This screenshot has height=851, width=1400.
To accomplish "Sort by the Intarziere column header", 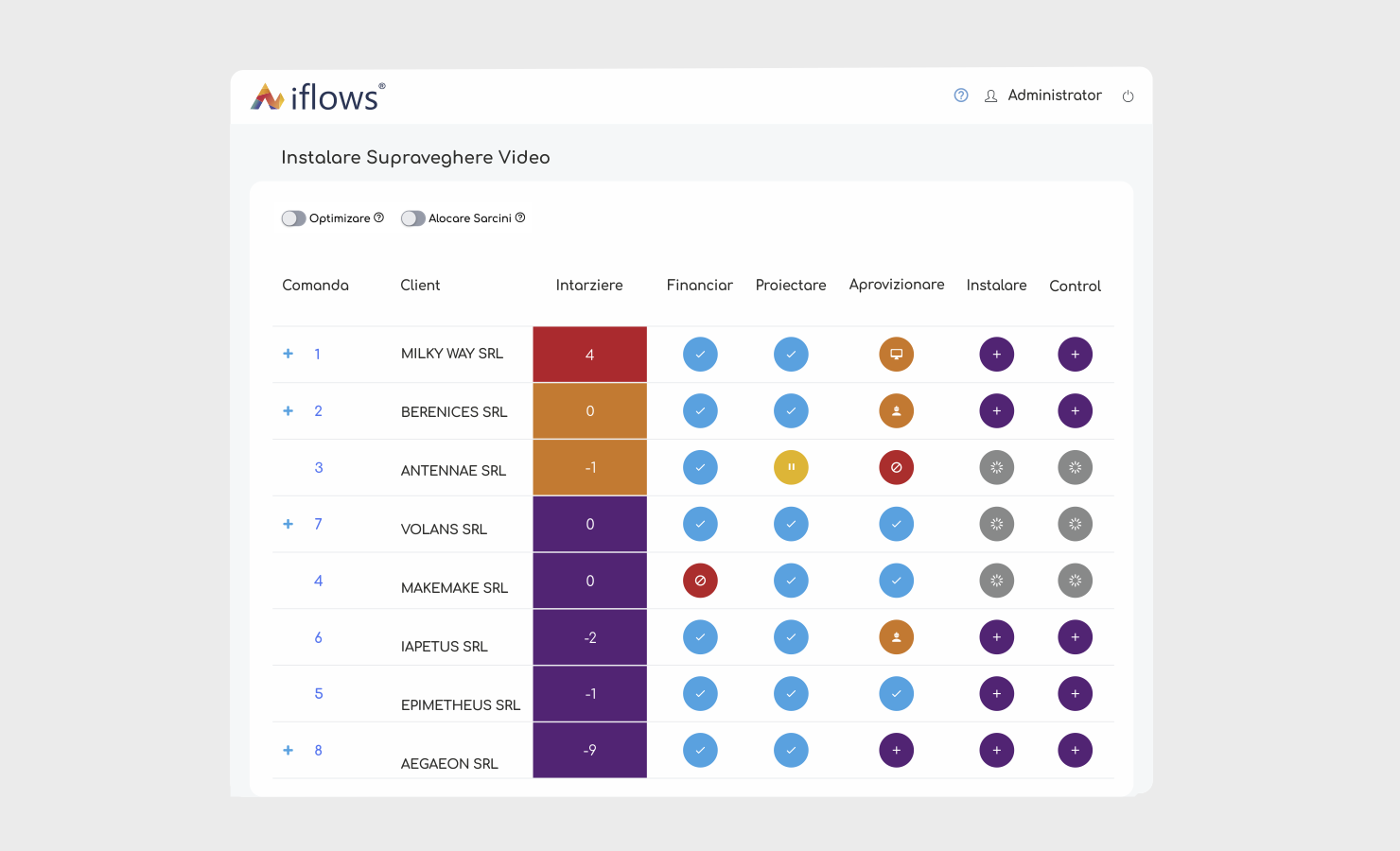I will pyautogui.click(x=589, y=285).
